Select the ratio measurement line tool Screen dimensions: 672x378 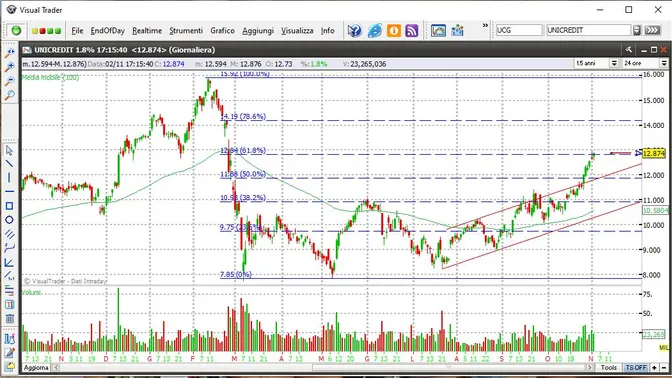tap(9, 276)
